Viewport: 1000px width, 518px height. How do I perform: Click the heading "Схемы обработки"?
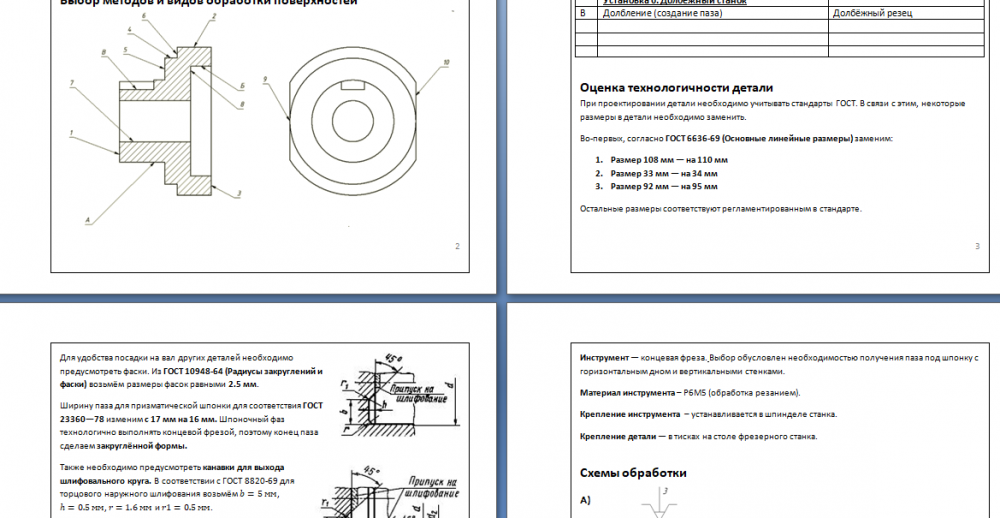click(633, 472)
